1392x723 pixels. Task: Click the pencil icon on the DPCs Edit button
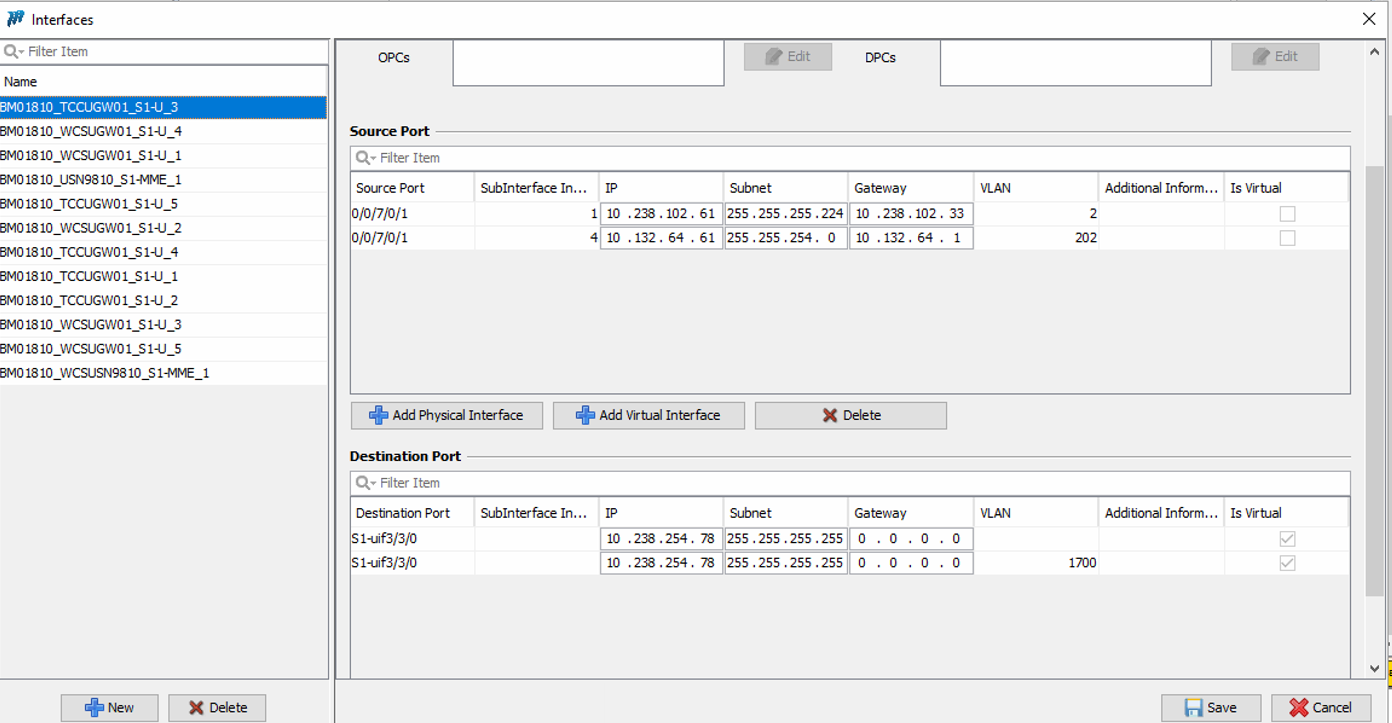click(x=1261, y=57)
